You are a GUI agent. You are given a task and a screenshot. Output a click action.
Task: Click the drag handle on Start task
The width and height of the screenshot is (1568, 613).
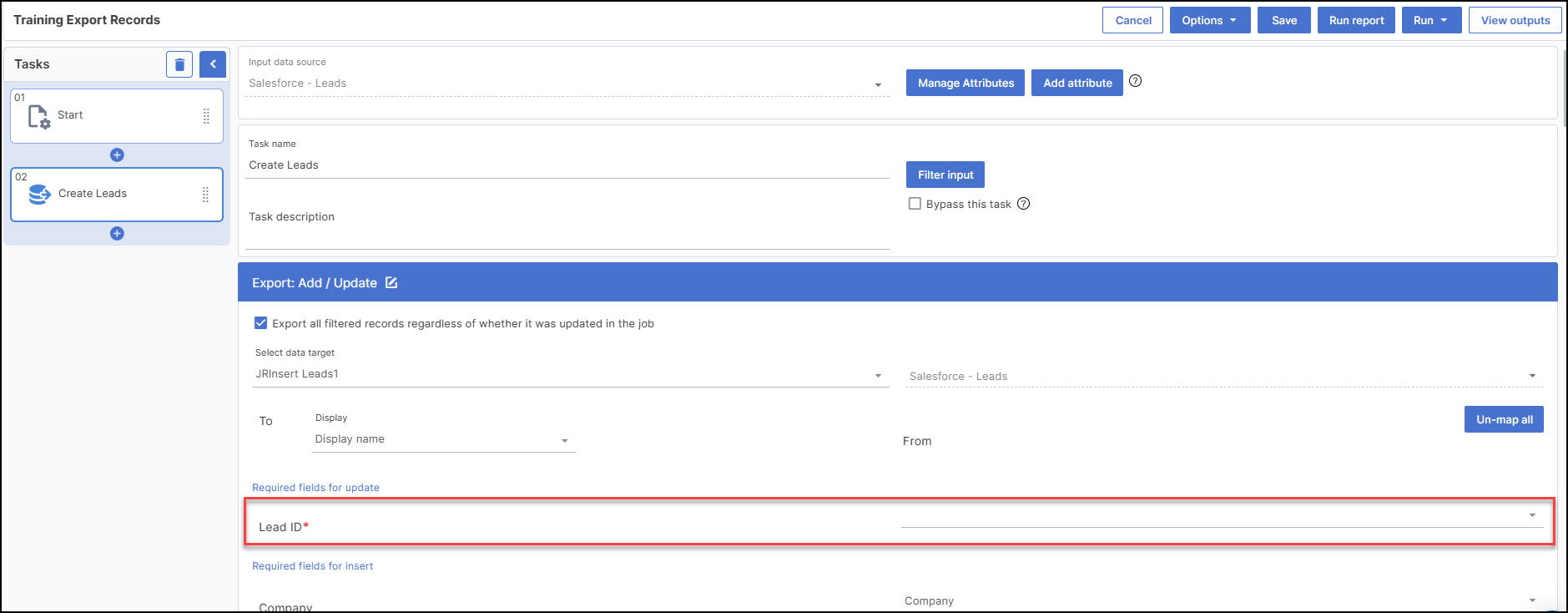click(x=206, y=116)
